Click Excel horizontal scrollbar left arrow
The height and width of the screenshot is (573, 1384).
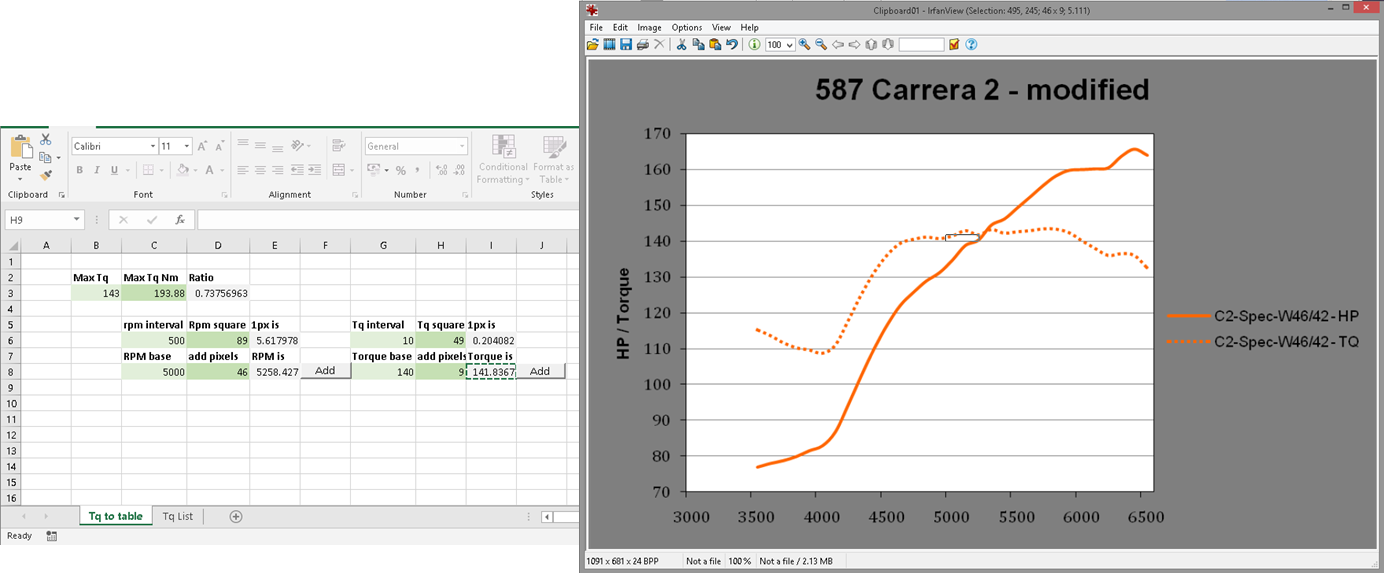(547, 517)
